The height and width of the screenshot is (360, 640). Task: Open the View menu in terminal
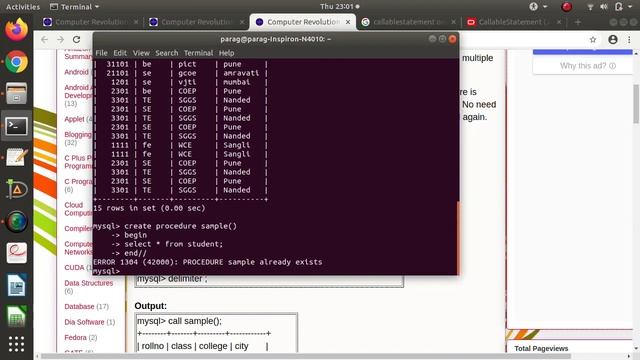tap(141, 53)
